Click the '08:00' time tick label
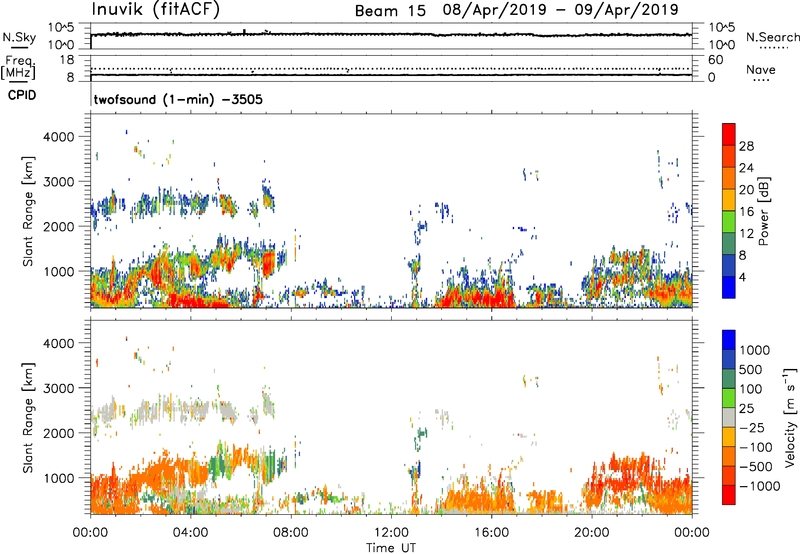The height and width of the screenshot is (554, 800). tap(291, 533)
